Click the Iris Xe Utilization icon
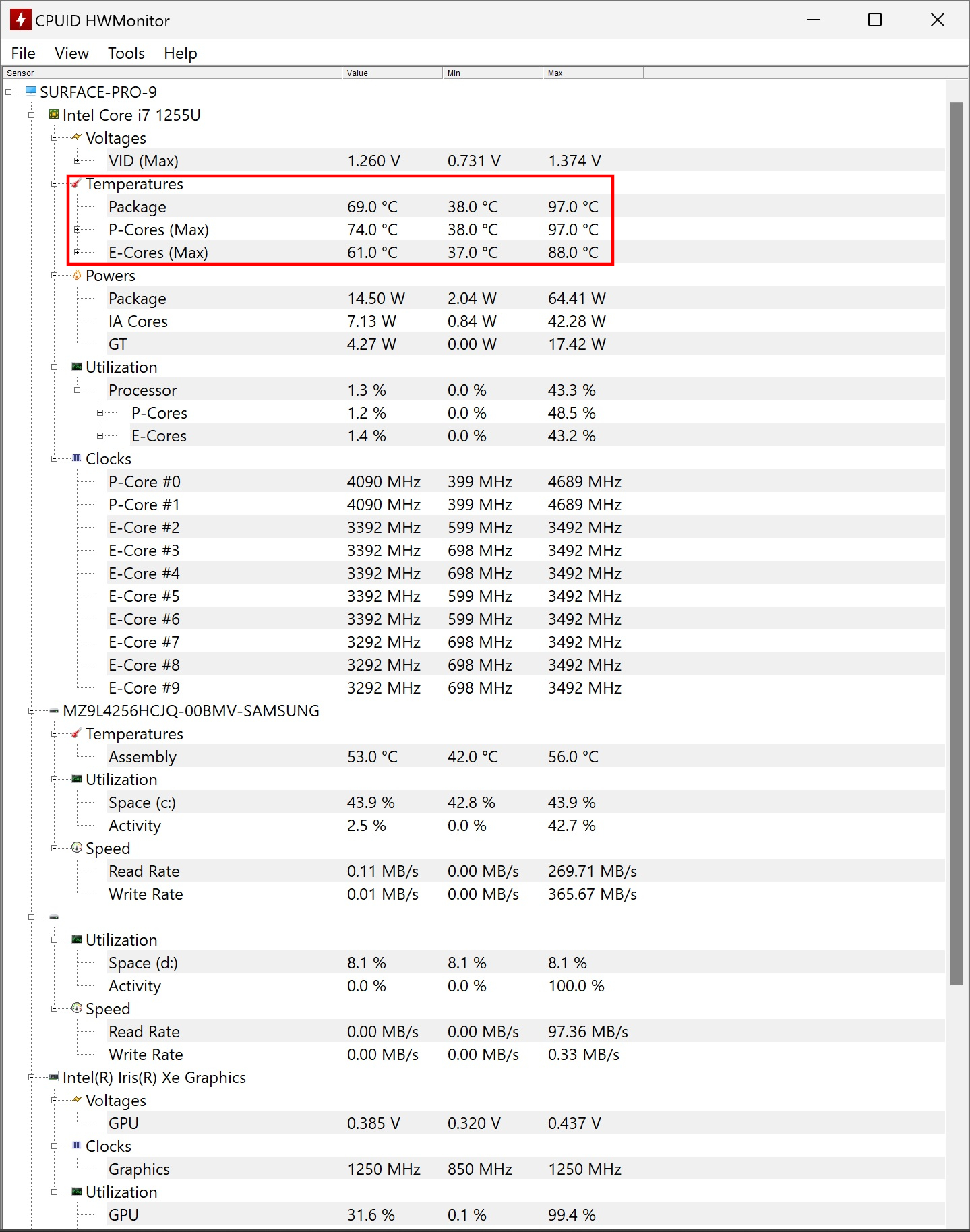 click(77, 1191)
